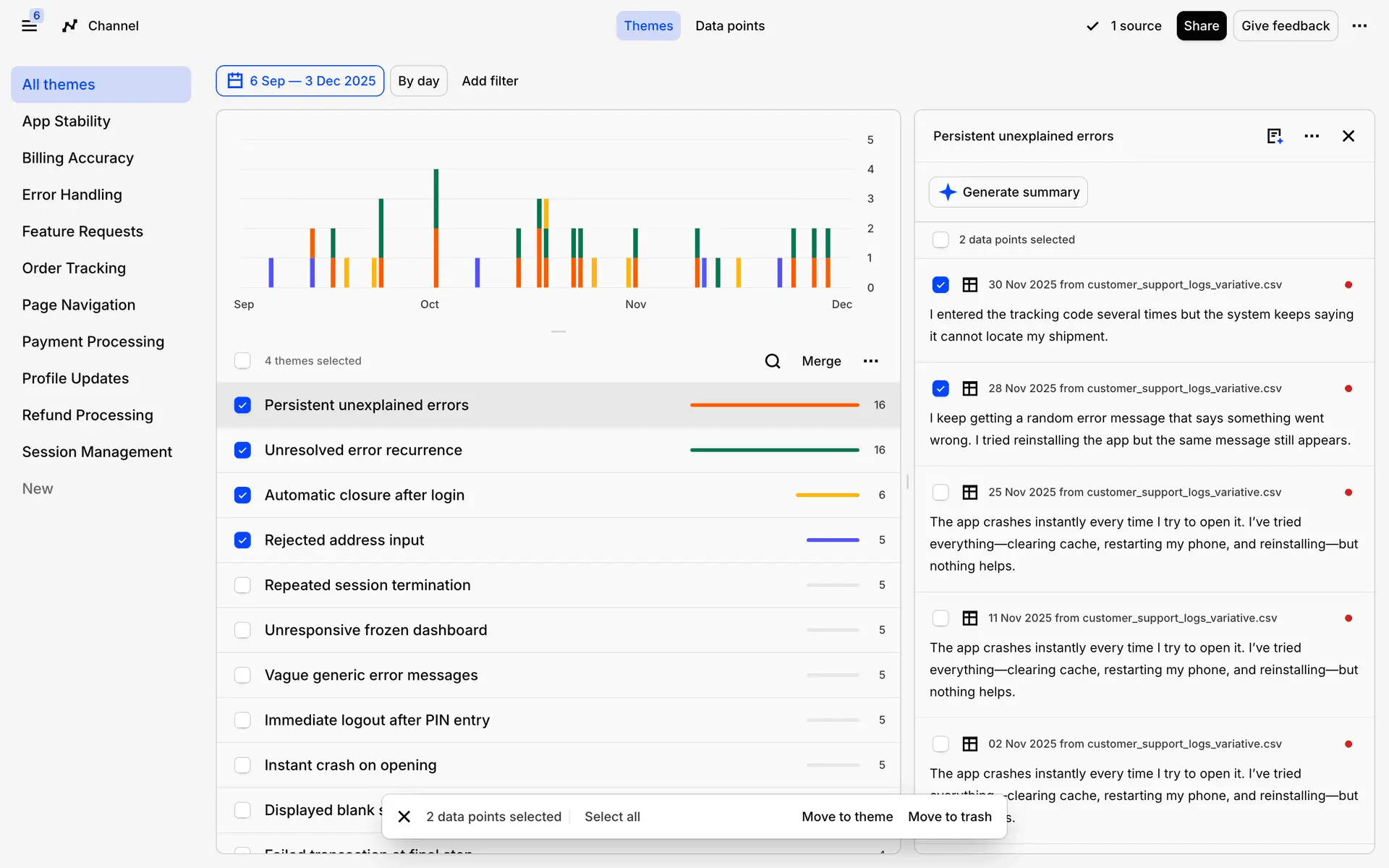Open the three-dot menu in Persistent unexplained errors panel
This screenshot has width=1389, height=868.
pyautogui.click(x=1312, y=136)
